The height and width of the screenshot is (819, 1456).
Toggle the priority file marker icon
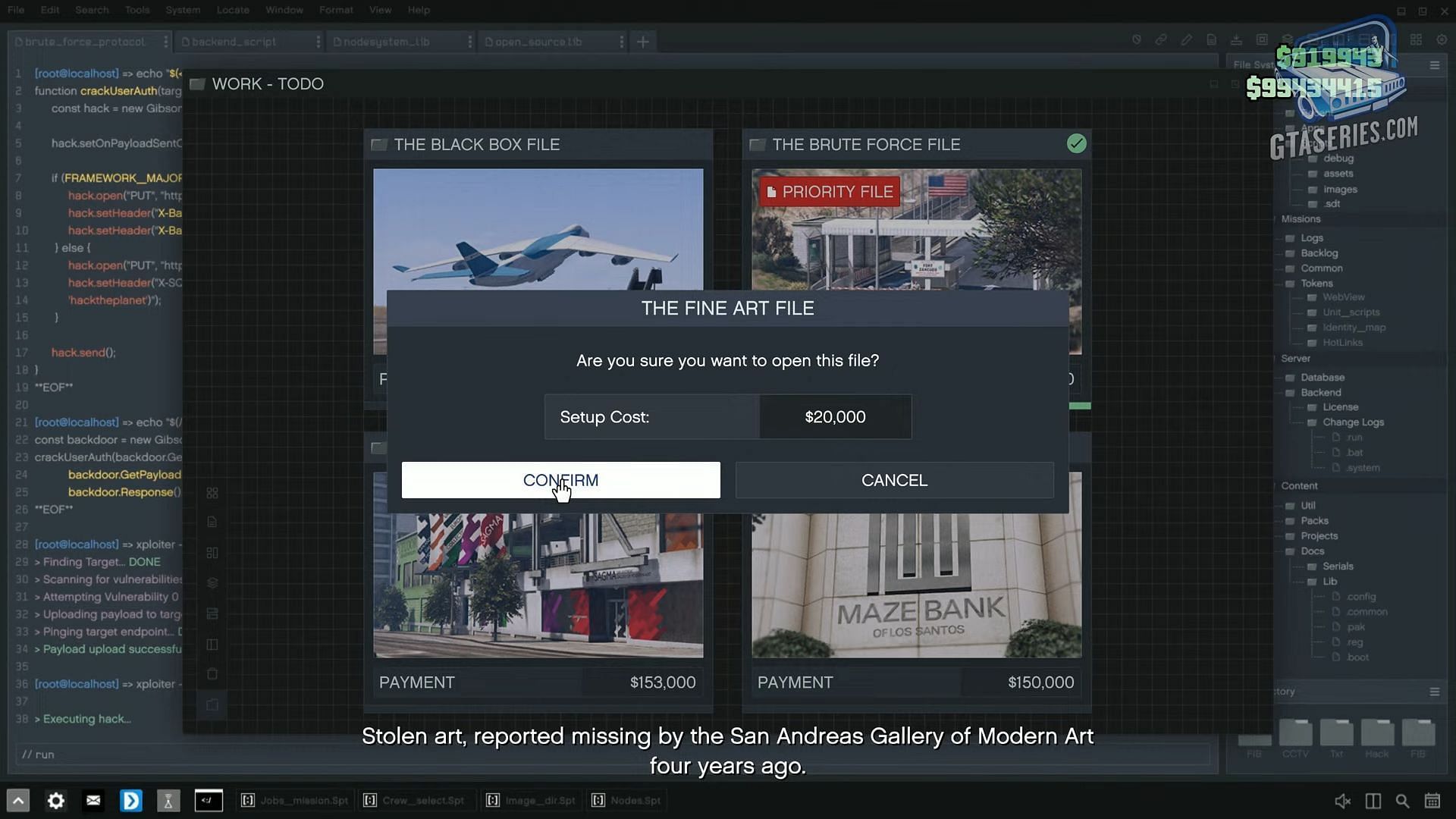coord(771,191)
